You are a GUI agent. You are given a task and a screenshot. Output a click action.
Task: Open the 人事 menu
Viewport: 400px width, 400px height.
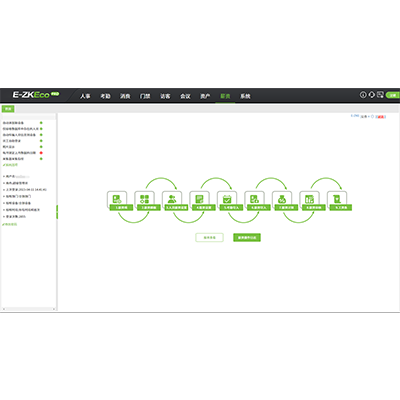tap(85, 96)
